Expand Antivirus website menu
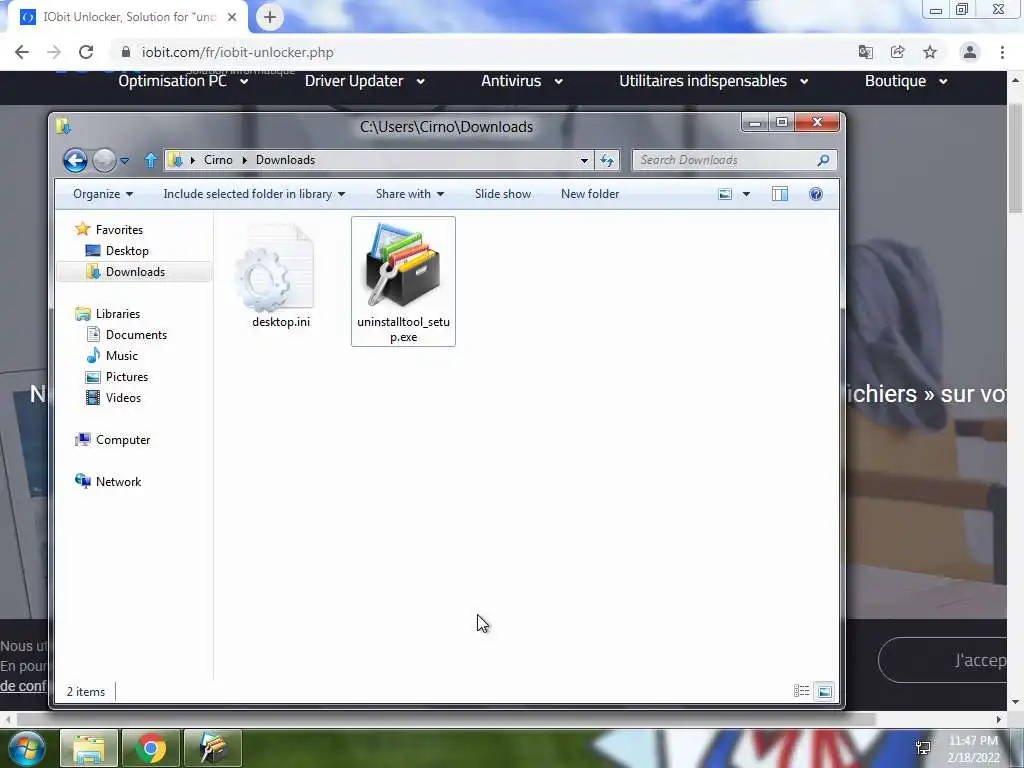The height and width of the screenshot is (768, 1024). pos(521,81)
